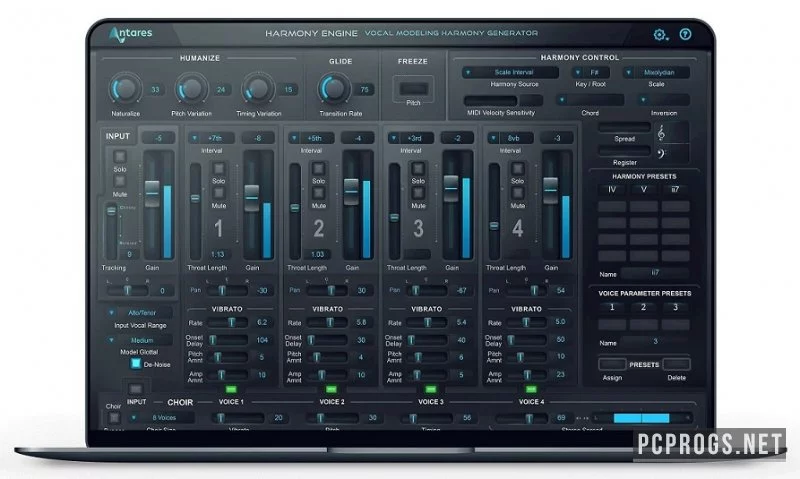The width and height of the screenshot is (800, 479).
Task: Click the harmony Spread slider
Action: 624,128
